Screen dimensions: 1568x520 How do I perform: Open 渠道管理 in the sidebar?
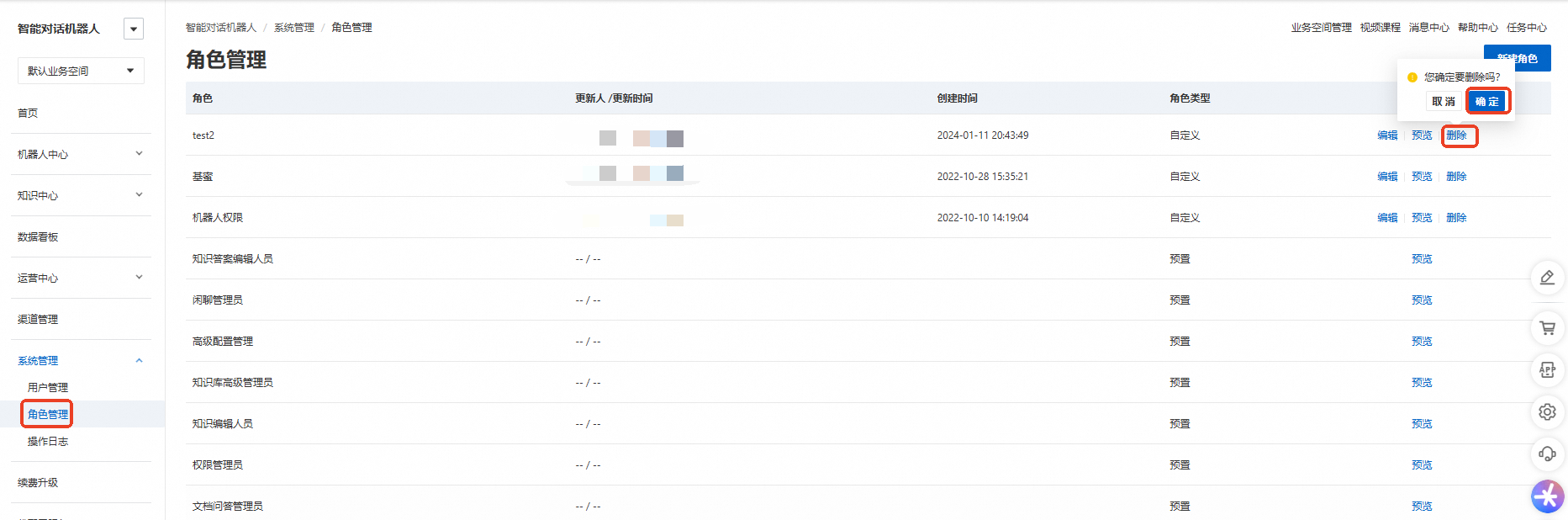(38, 320)
